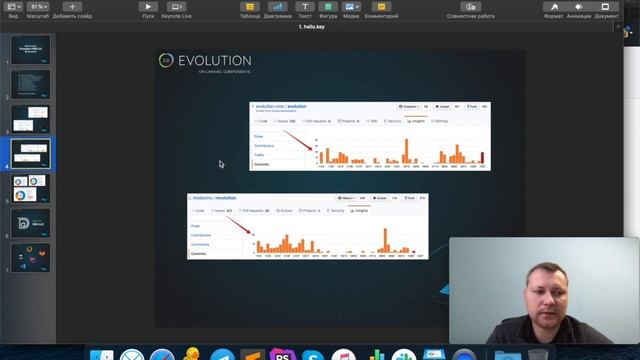This screenshot has height=360, width=640.
Task: Select the modxcms revolution GitHub screenshot image
Action: (x=308, y=226)
